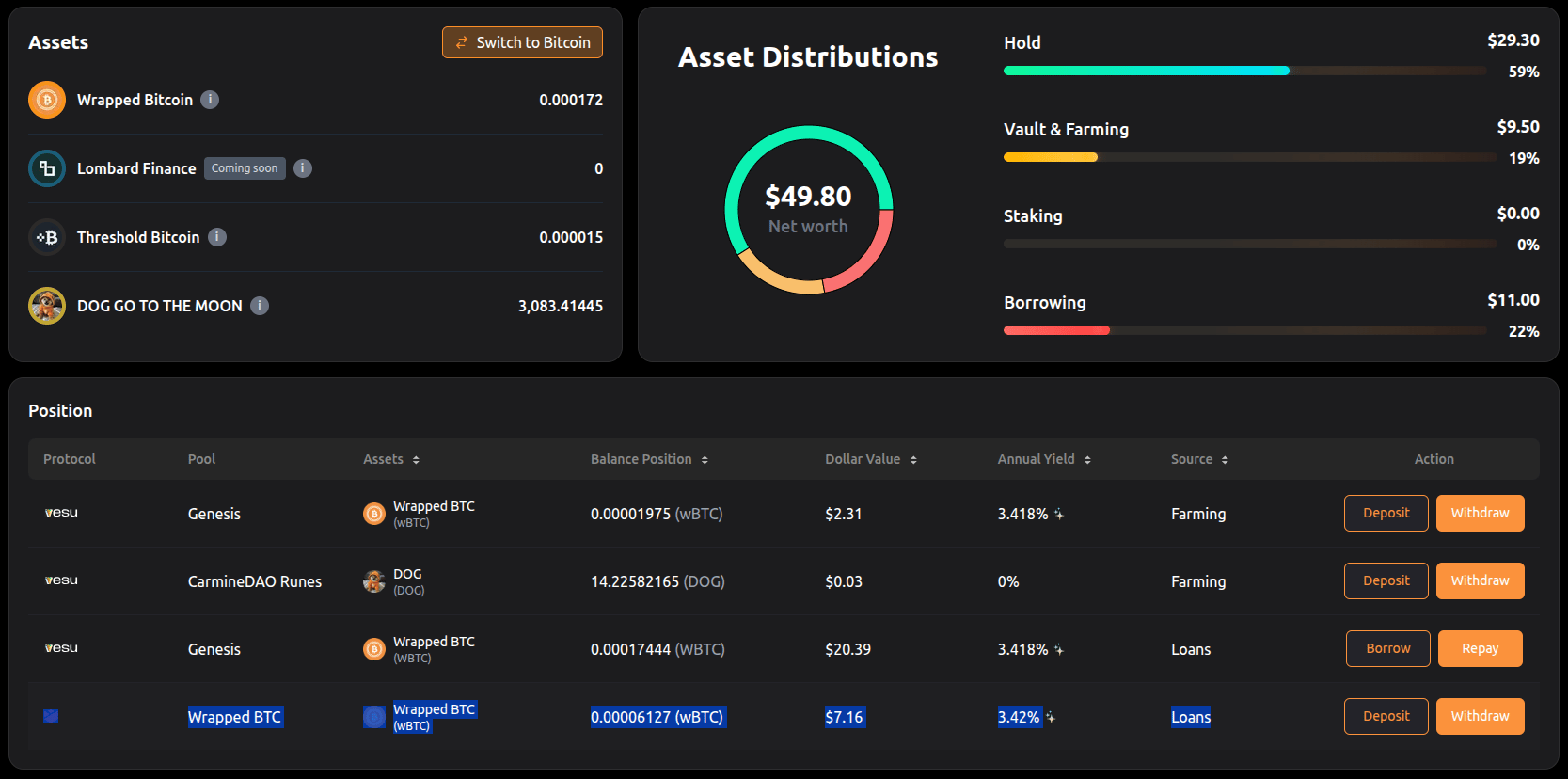Click the Wrapped Bitcoin coin icon
Screen dimensions: 1568x779
47,100
